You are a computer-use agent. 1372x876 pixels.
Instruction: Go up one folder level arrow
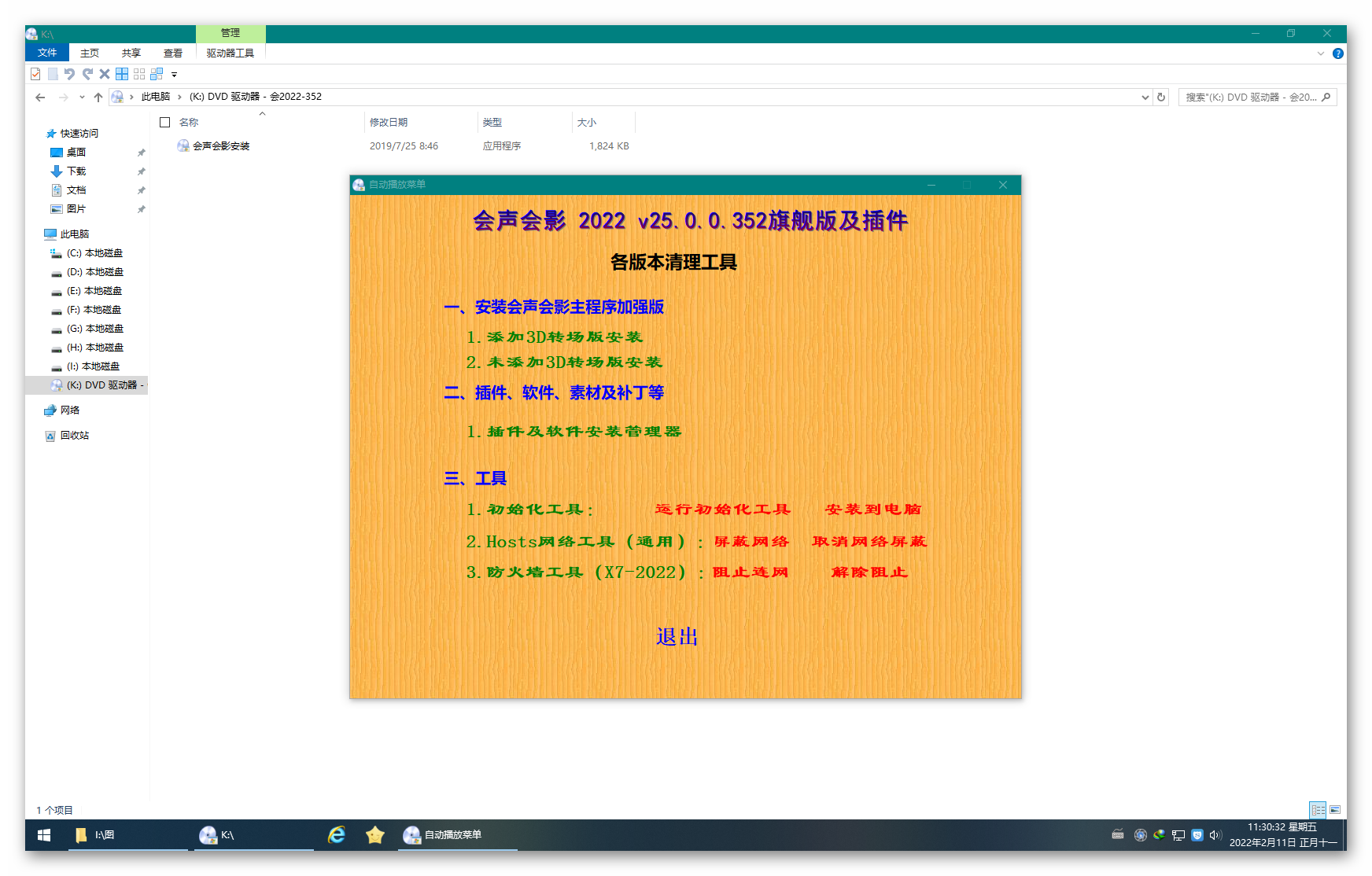pos(98,97)
